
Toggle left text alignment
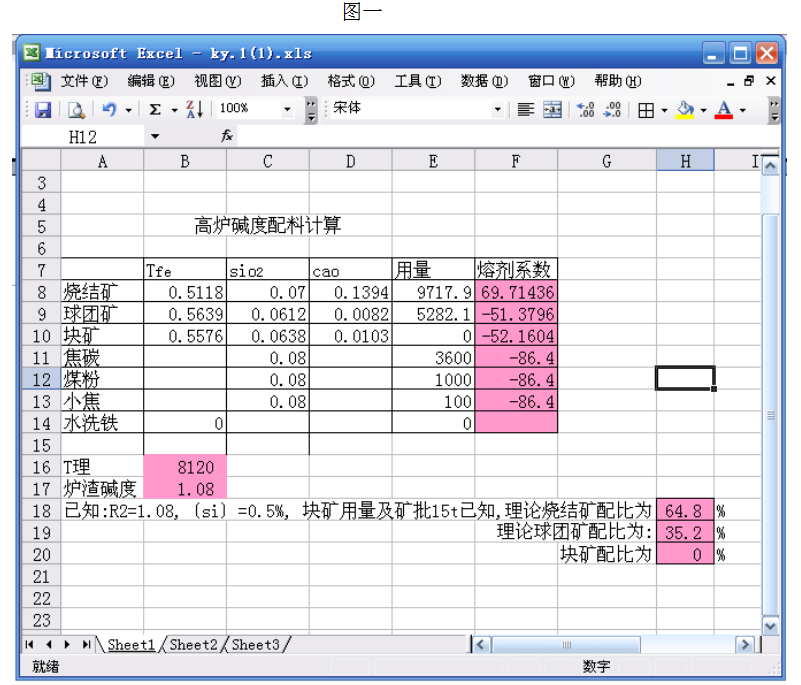[x=525, y=109]
